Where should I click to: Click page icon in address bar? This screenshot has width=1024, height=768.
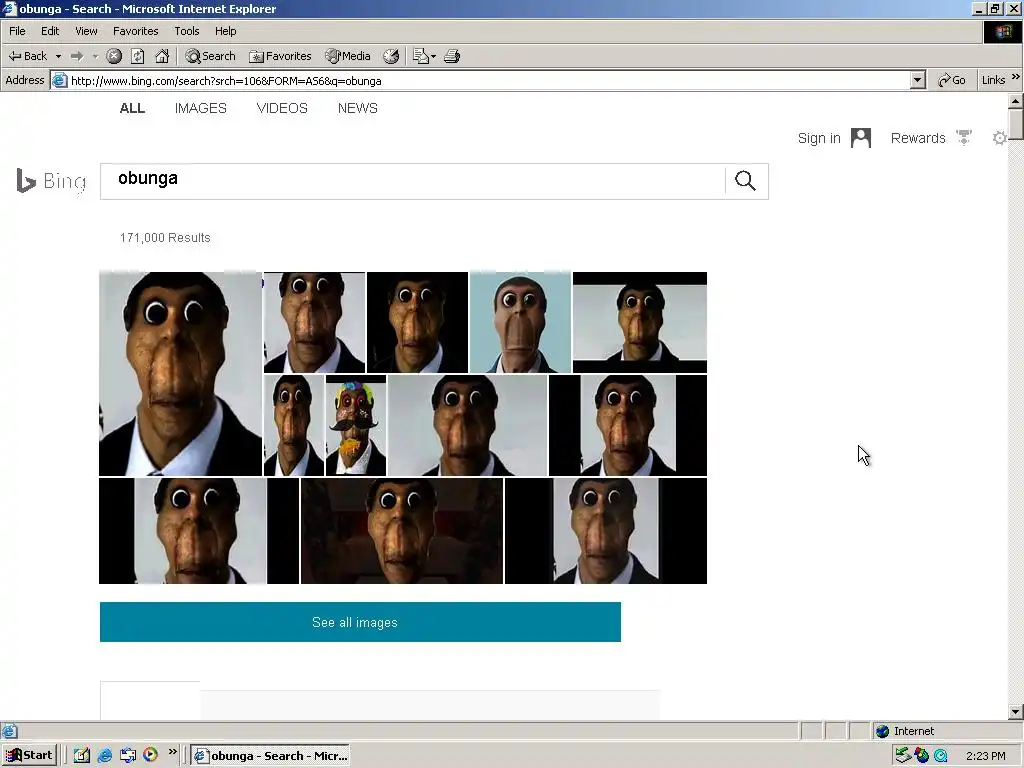tap(59, 80)
